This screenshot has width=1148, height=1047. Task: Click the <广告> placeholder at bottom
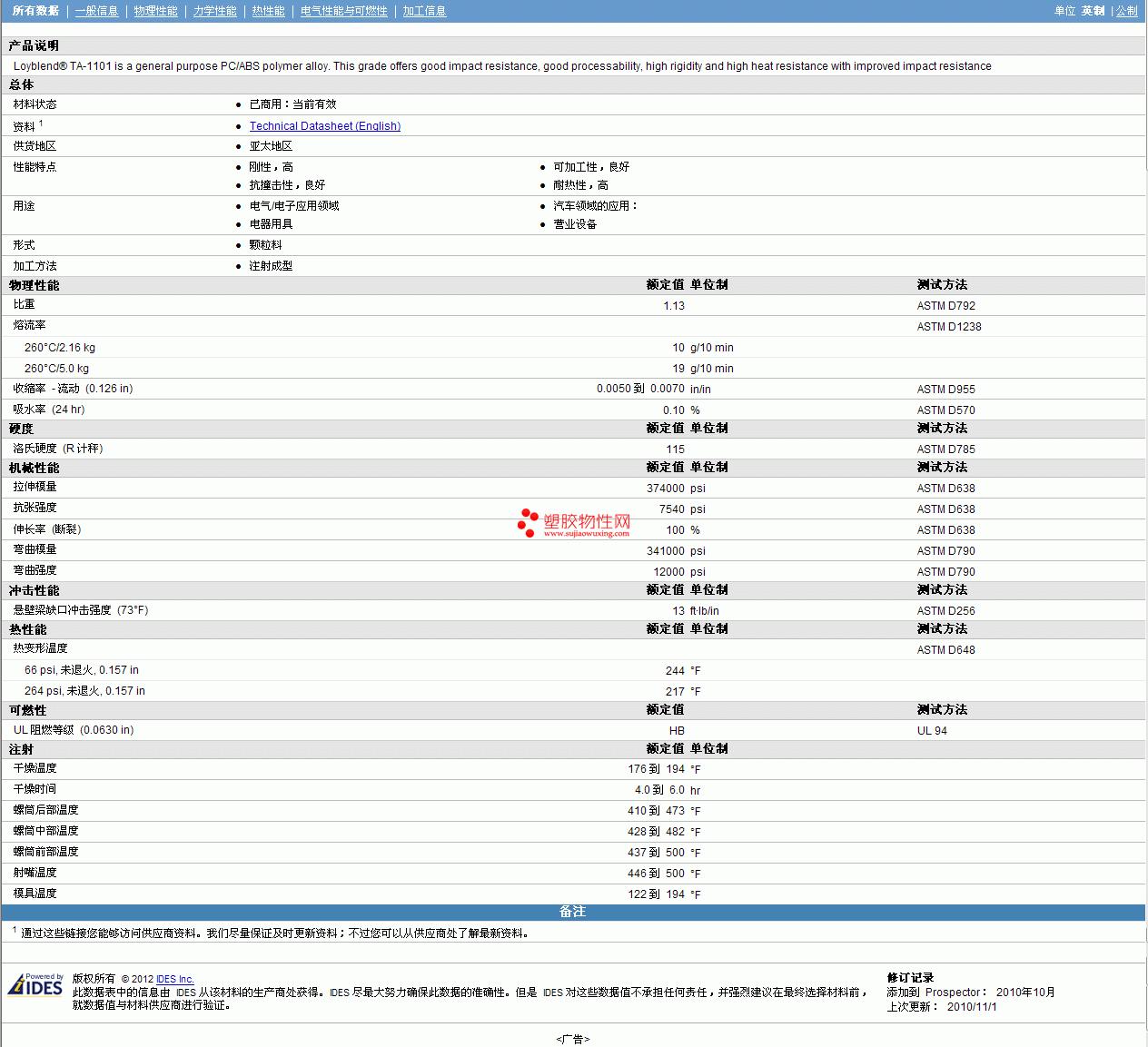click(x=572, y=1039)
